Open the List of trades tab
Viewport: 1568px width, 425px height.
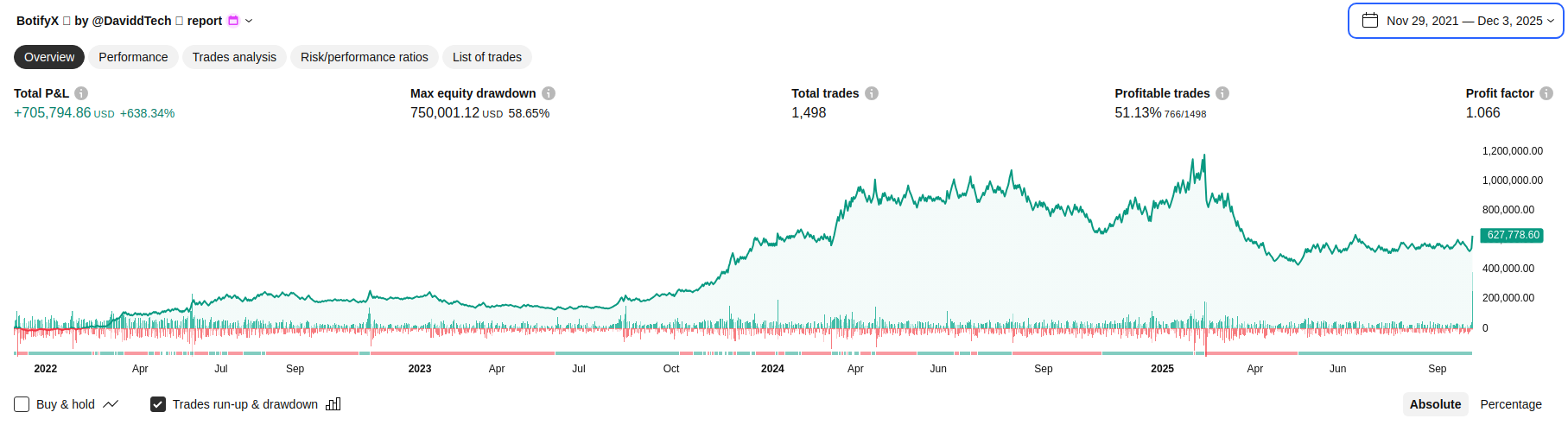tap(487, 57)
